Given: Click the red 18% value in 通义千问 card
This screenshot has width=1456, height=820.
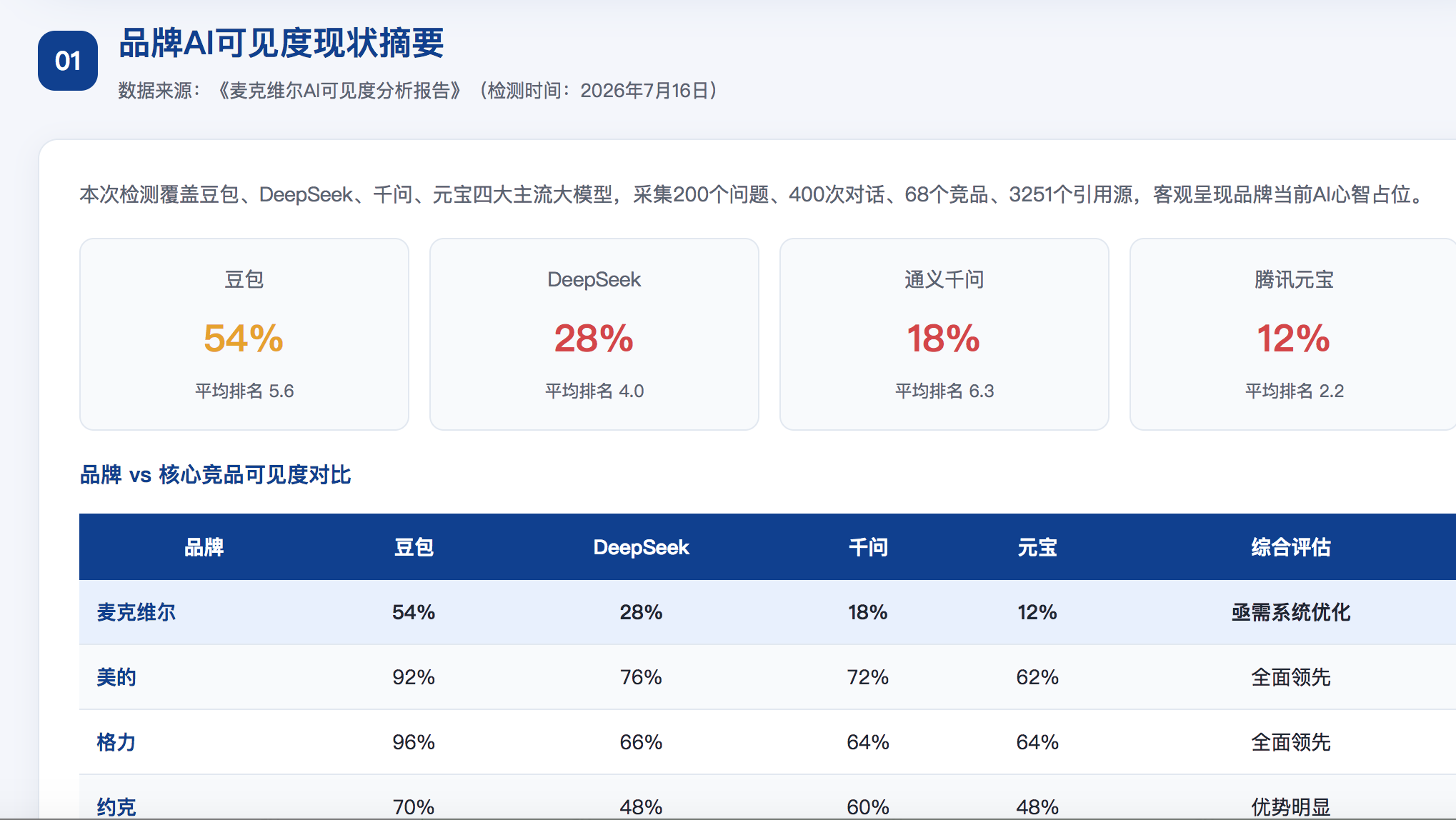Looking at the screenshot, I should tap(944, 339).
